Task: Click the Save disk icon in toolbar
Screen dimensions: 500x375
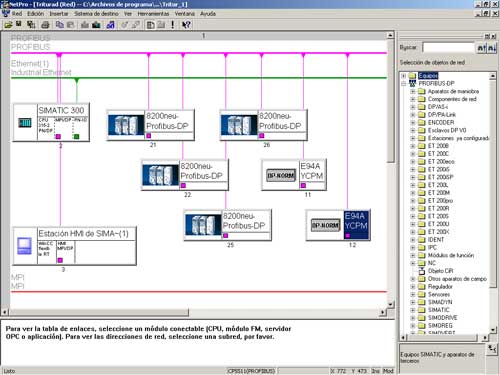Action: click(19, 24)
